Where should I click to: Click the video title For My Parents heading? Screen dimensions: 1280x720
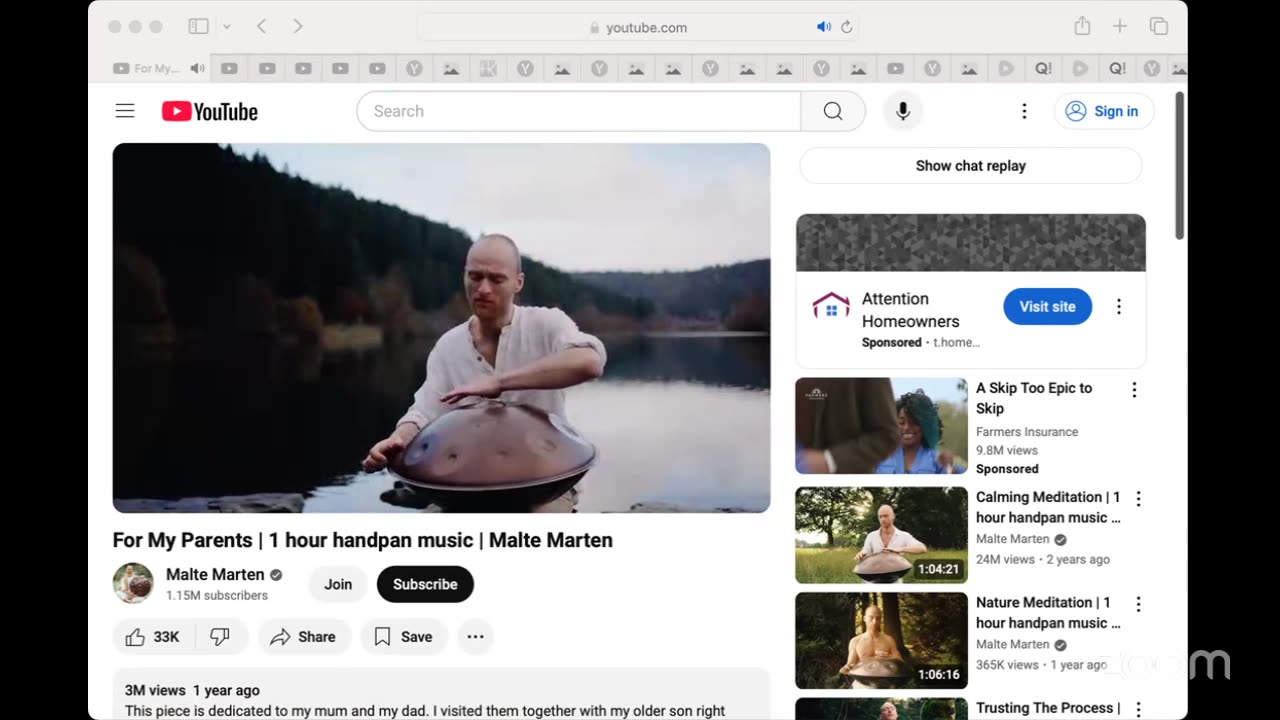pos(363,540)
